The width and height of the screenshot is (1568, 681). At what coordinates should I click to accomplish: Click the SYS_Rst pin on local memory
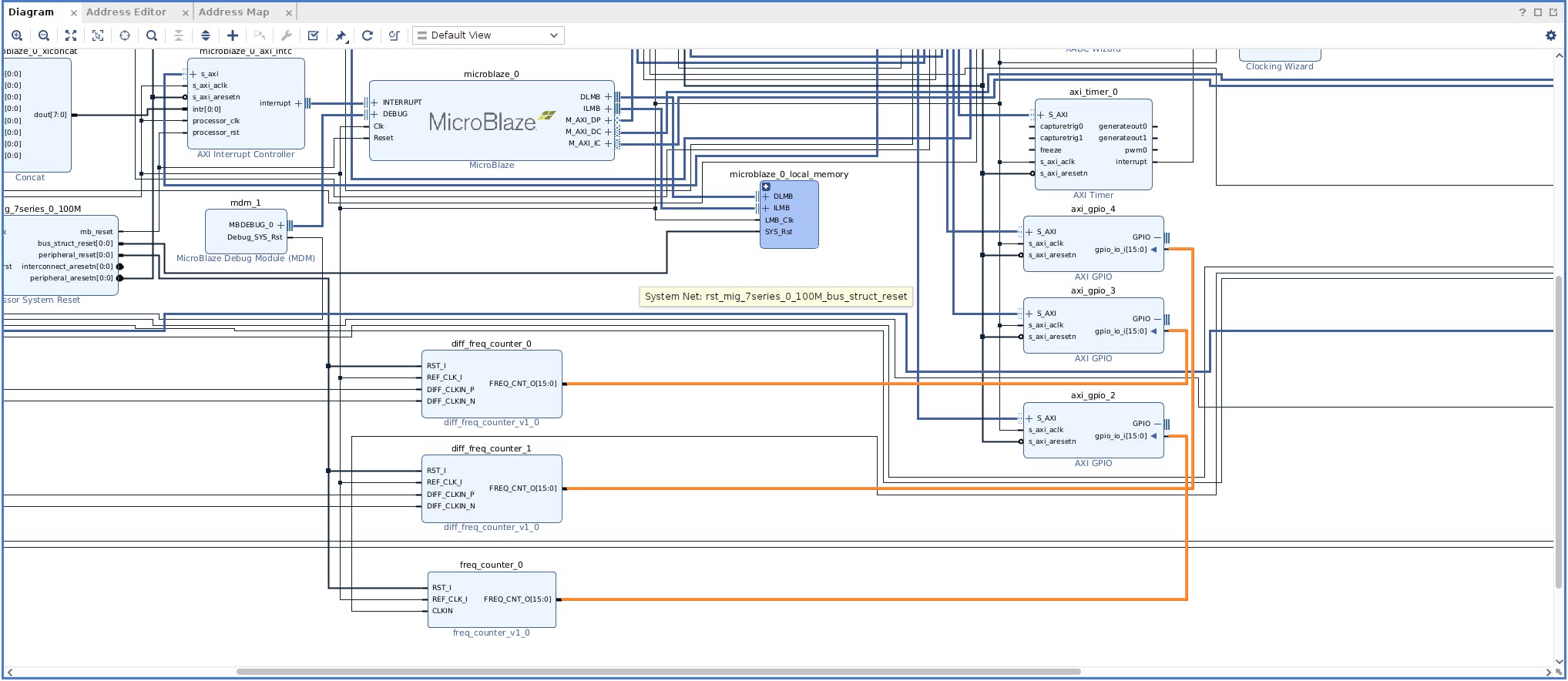click(x=778, y=232)
